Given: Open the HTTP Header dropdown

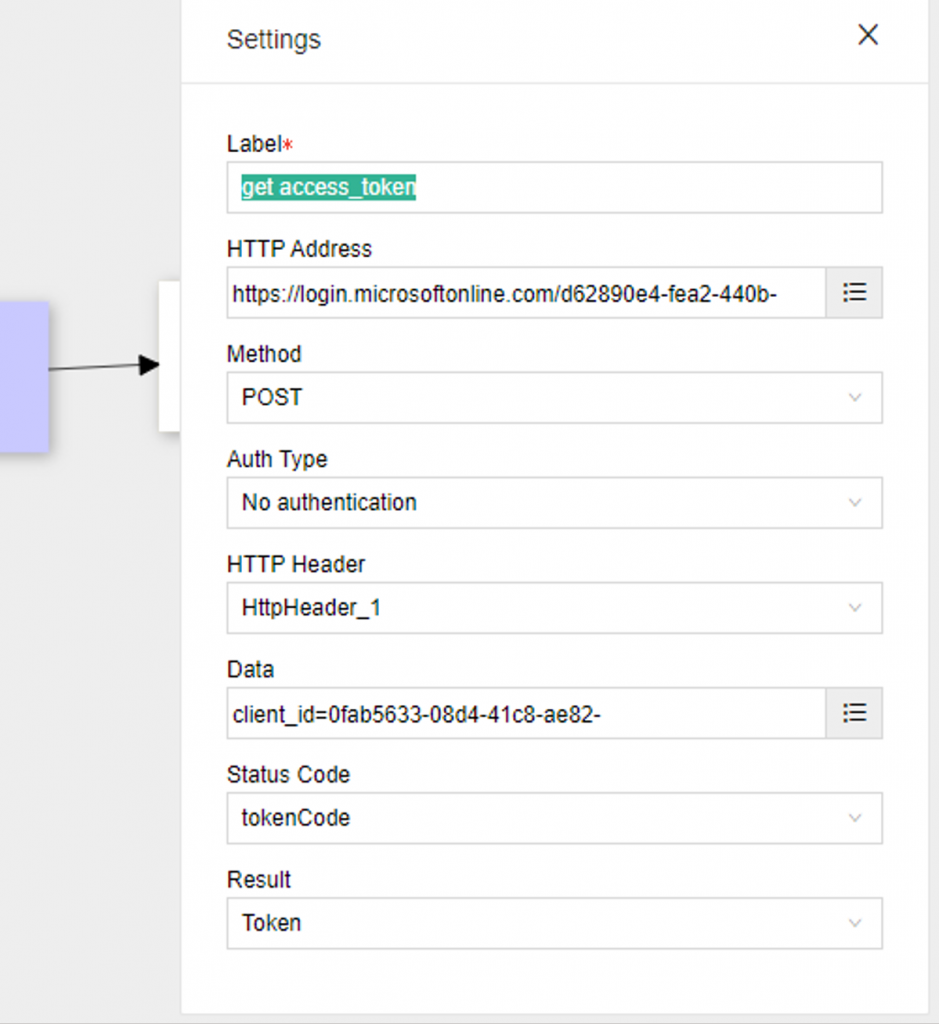Looking at the screenshot, I should tap(554, 608).
